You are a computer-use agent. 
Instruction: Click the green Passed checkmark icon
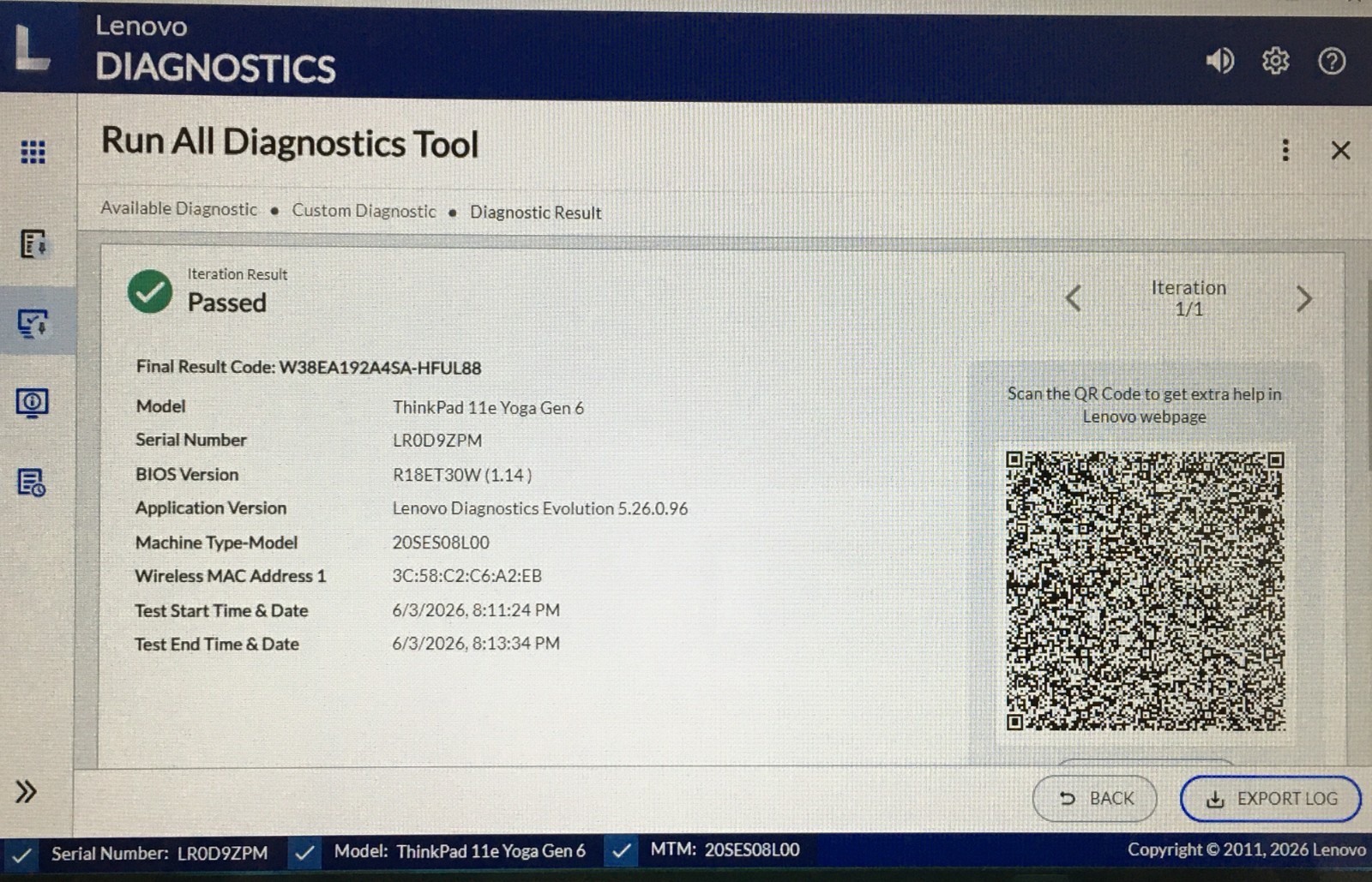(150, 291)
